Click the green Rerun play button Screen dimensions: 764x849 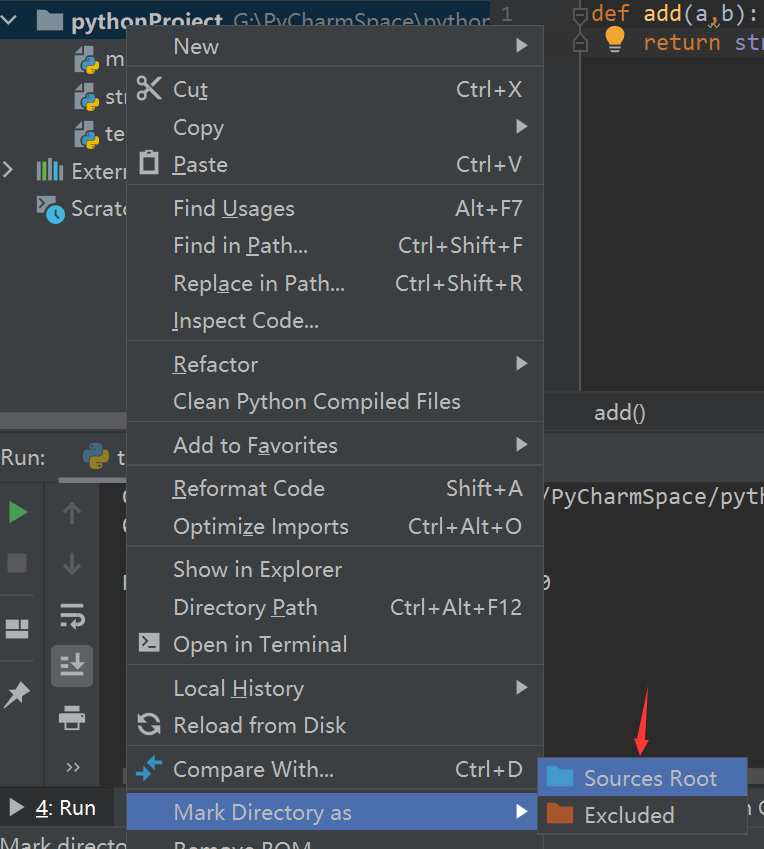[18, 512]
